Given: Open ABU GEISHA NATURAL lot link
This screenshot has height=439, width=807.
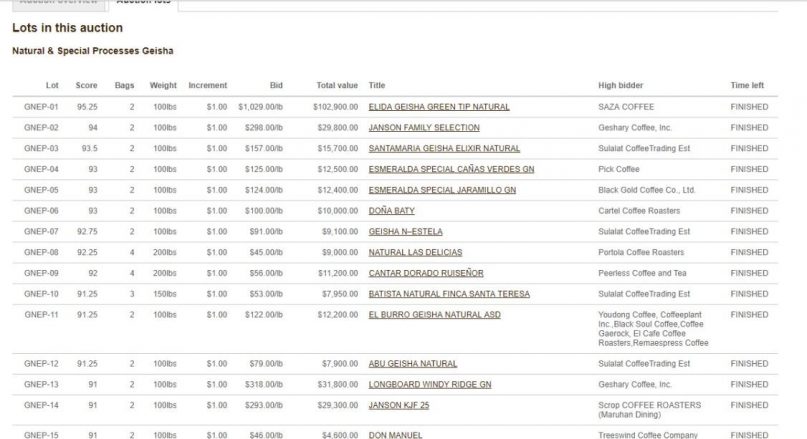Looking at the screenshot, I should coord(413,364).
